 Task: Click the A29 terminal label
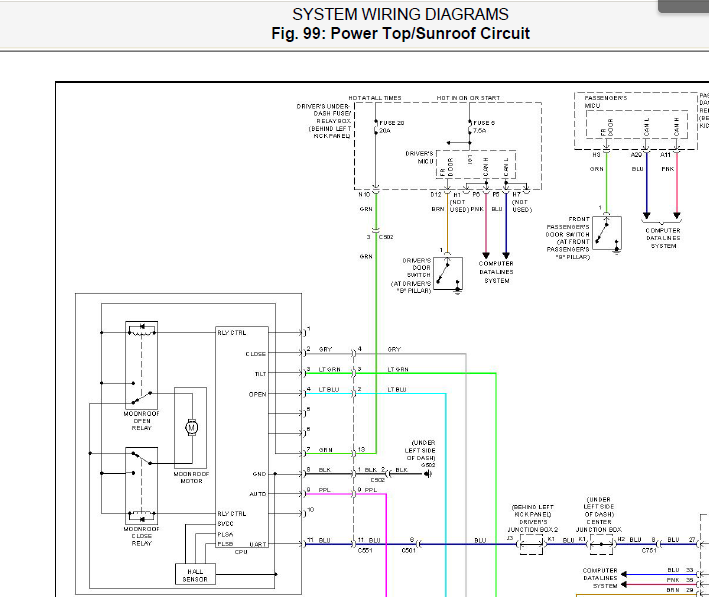click(x=637, y=155)
